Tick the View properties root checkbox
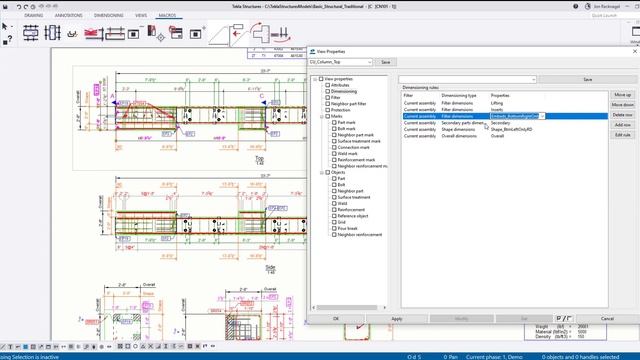Image resolution: width=640 pixels, height=360 pixels. click(321, 79)
